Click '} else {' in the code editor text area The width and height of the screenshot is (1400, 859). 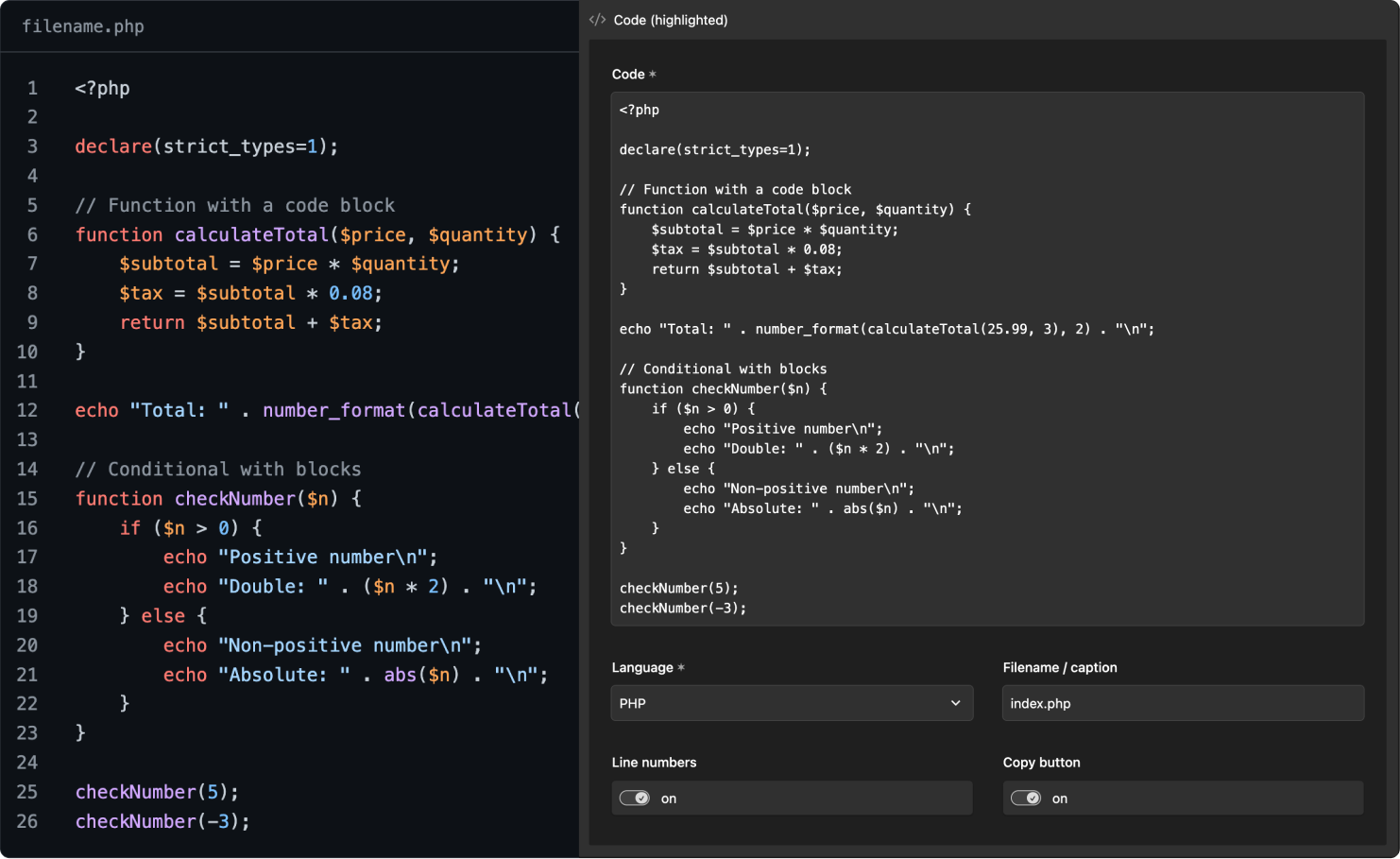pyautogui.click(x=683, y=469)
